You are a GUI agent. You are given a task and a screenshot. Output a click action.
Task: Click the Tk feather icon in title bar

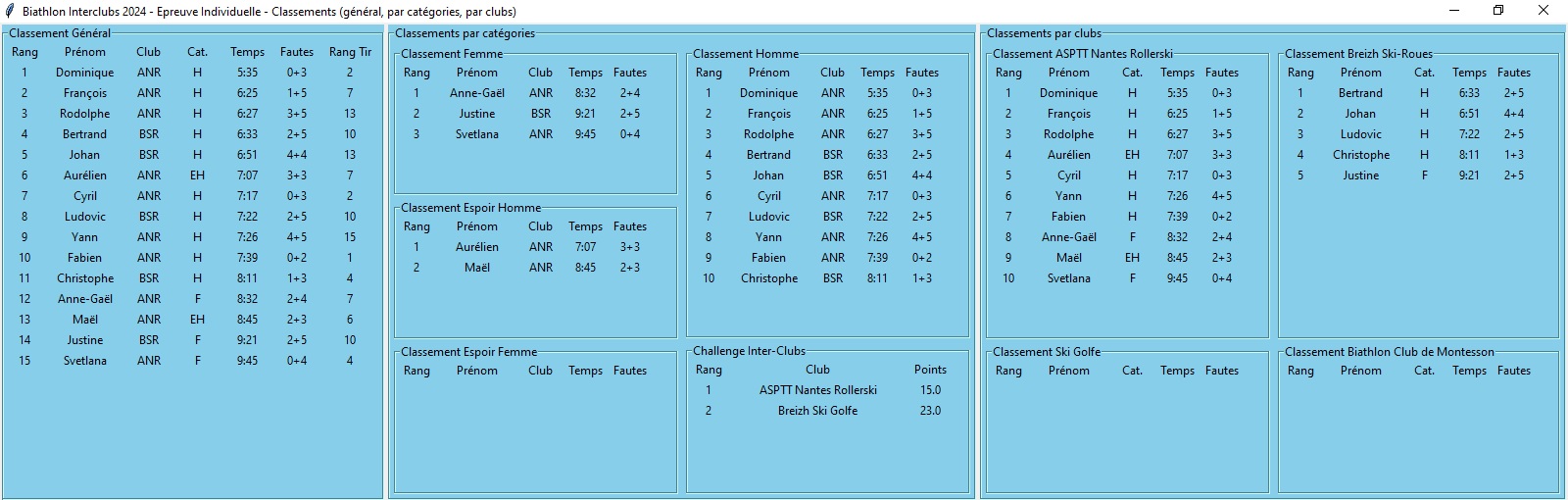click(x=10, y=11)
